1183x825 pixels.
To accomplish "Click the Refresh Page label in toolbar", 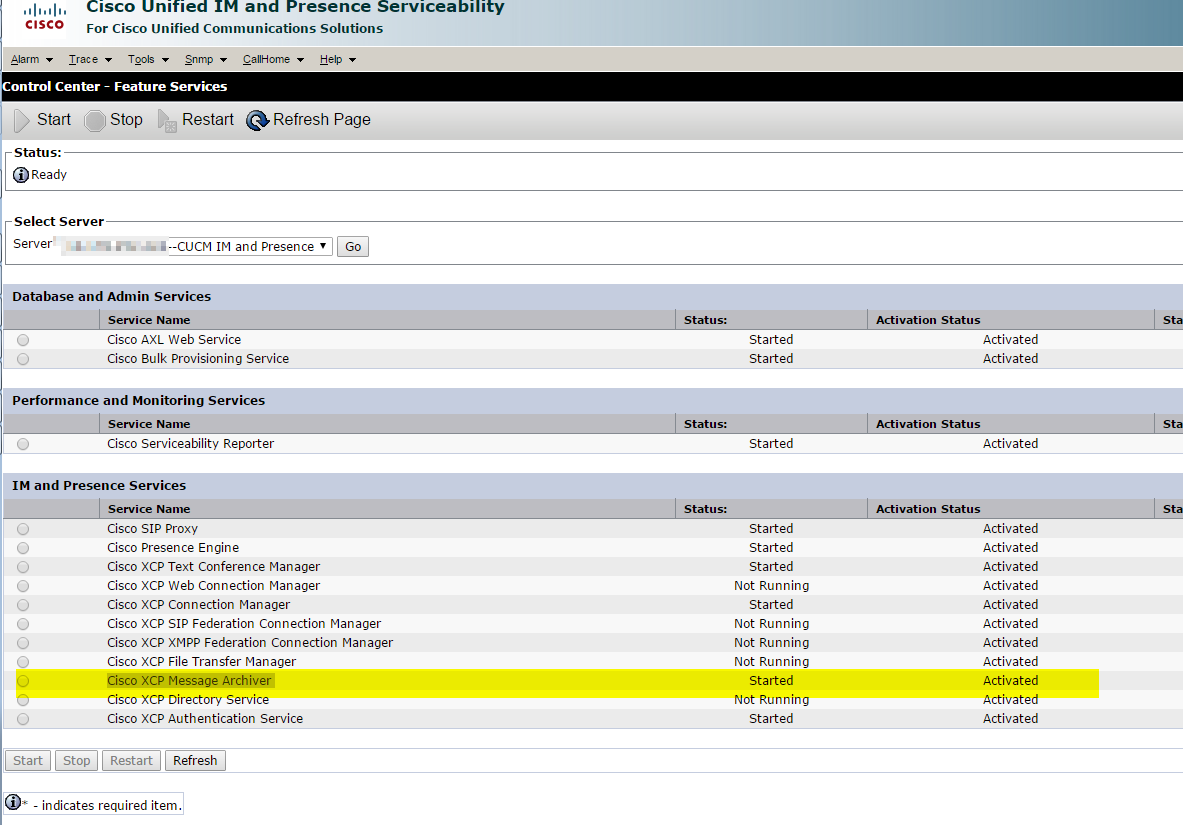I will pyautogui.click(x=321, y=120).
